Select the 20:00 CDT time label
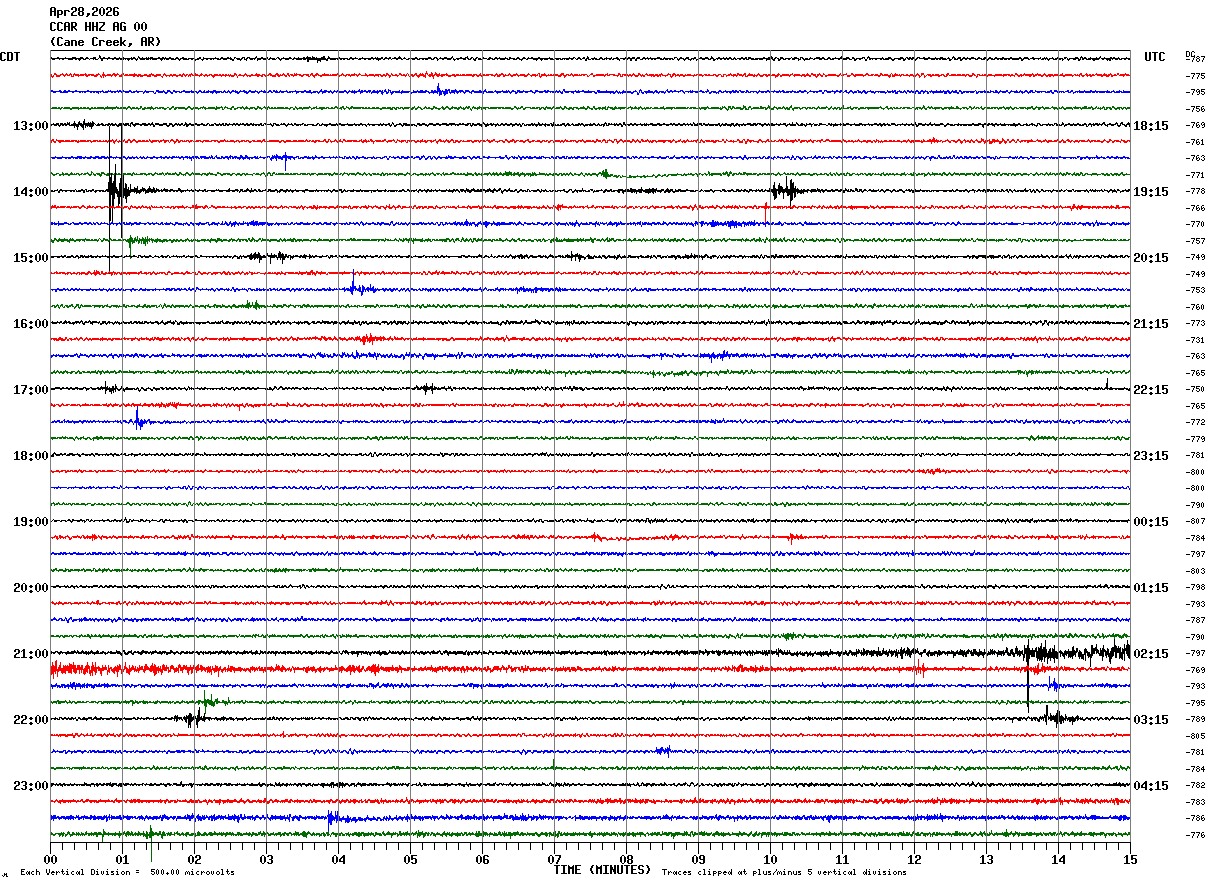Screen dimensions: 1210x886 tap(30, 588)
